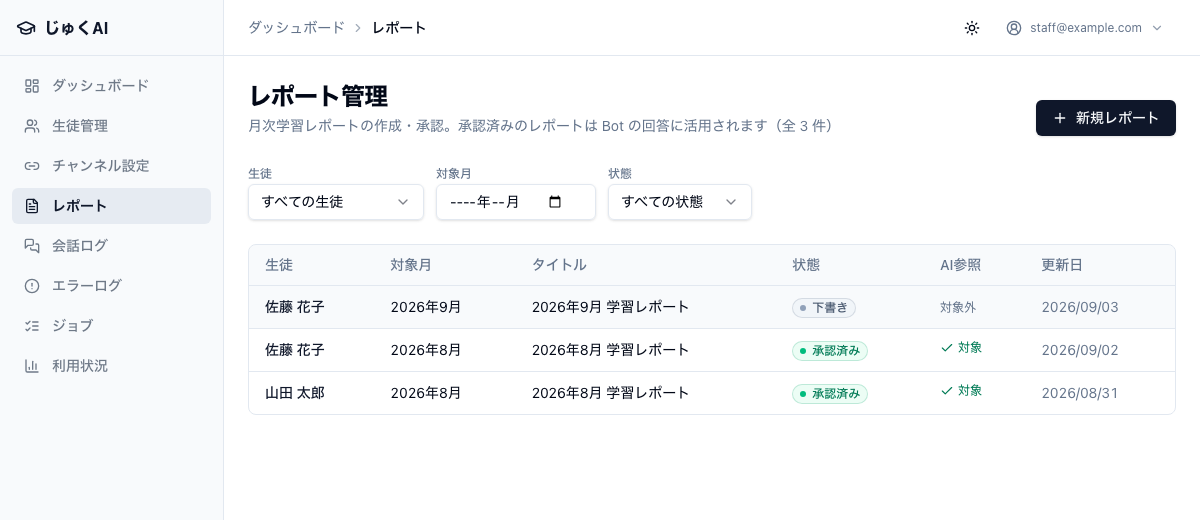Viewport: 1200px width, 520px height.
Task: Open 利用状況 in the sidebar
Action: coord(111,366)
